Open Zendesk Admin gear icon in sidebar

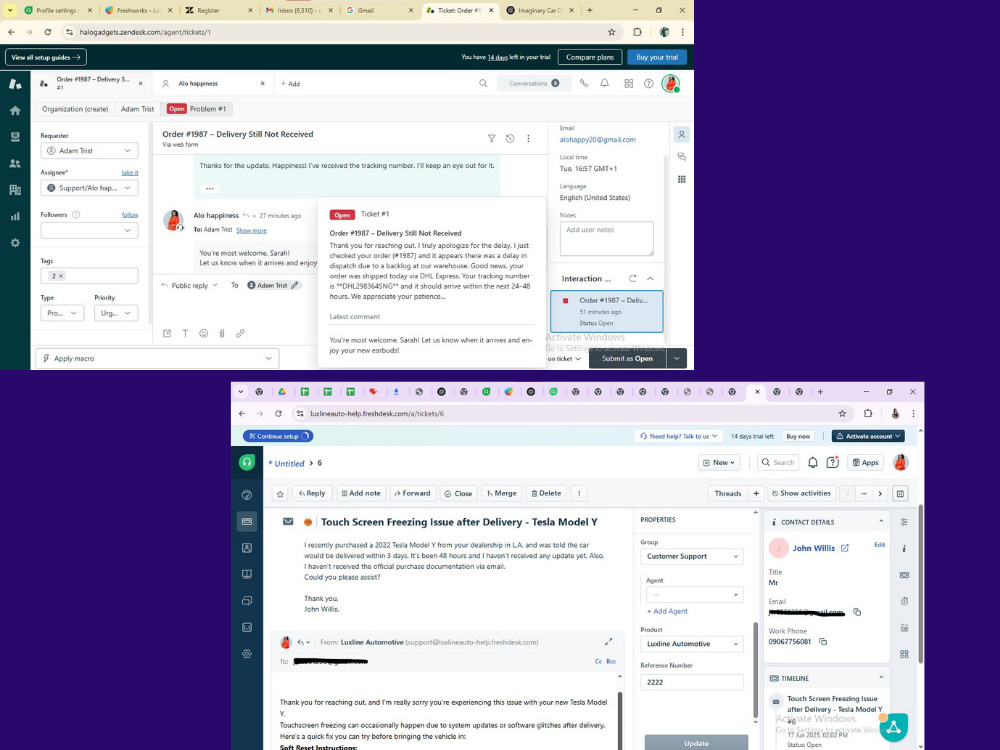pos(15,243)
